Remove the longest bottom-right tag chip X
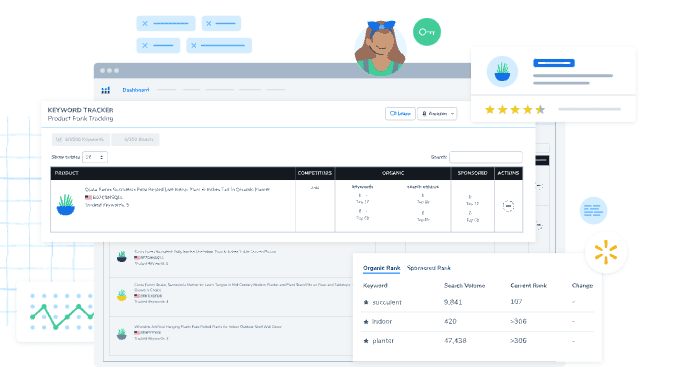Screen dimensions: 696x376 194,45
